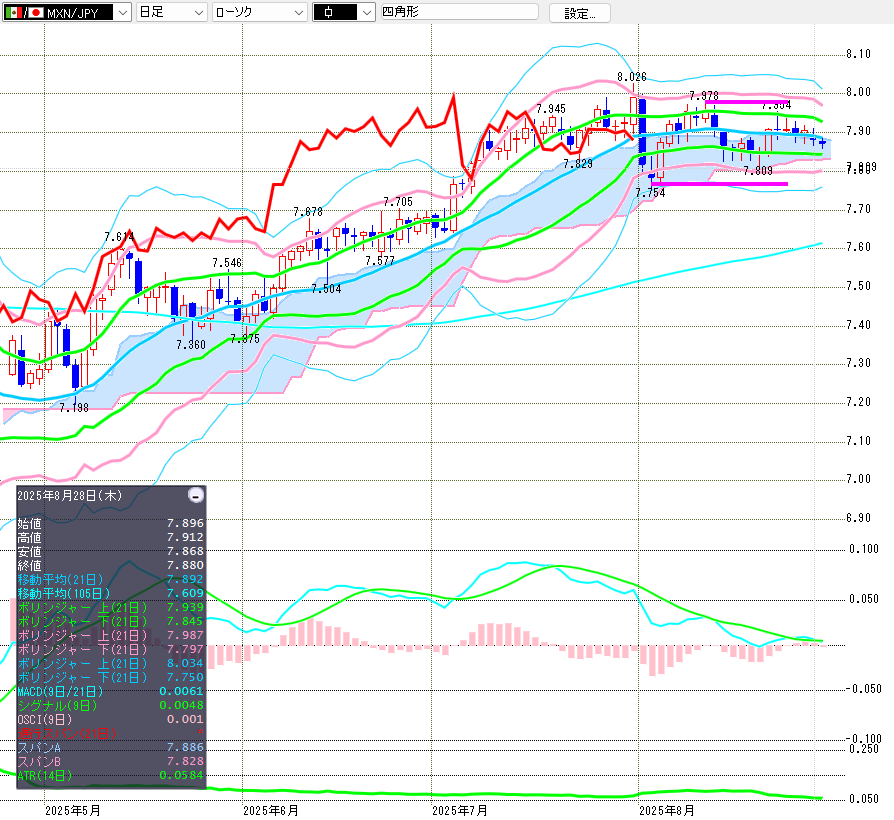This screenshot has height=820, width=894.
Task: Open the ローソク chart type dropdown
Action: (259, 12)
